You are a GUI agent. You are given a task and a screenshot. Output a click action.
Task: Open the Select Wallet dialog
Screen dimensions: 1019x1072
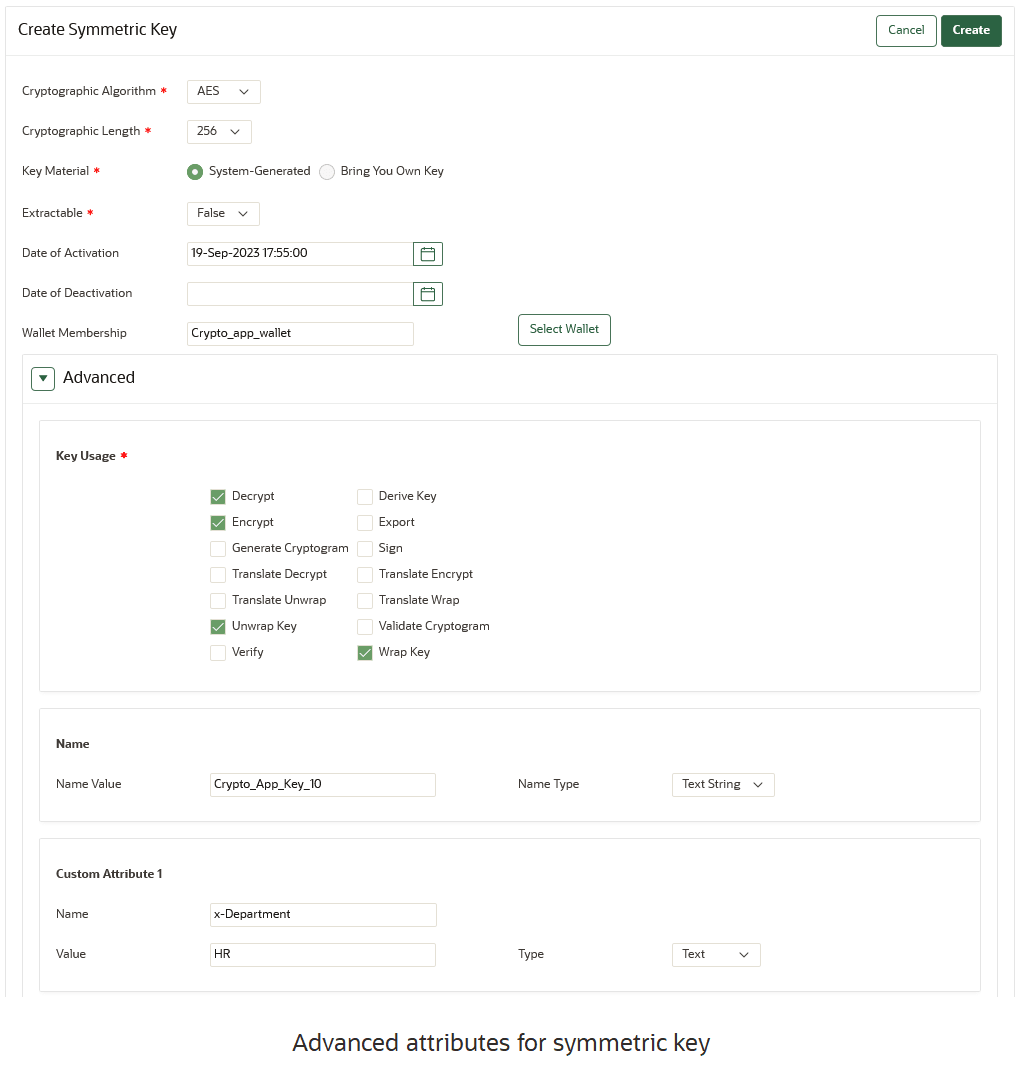[x=563, y=329]
